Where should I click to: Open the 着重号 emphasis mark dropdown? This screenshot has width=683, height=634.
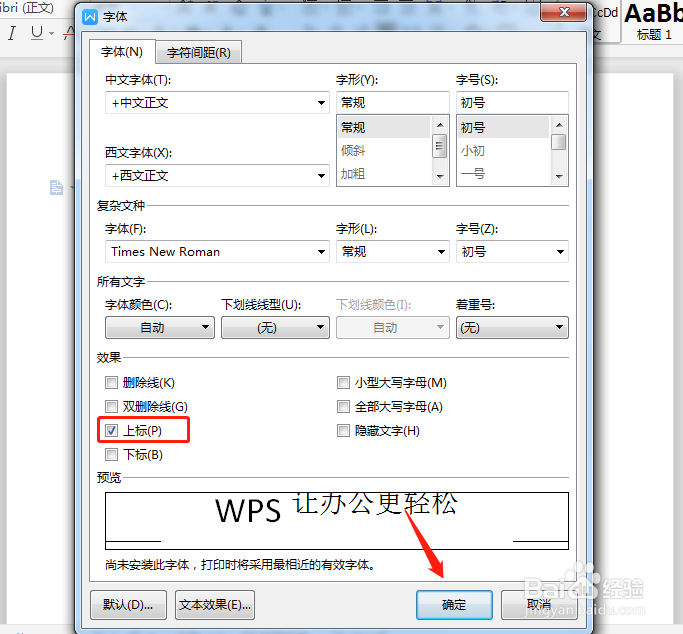512,327
